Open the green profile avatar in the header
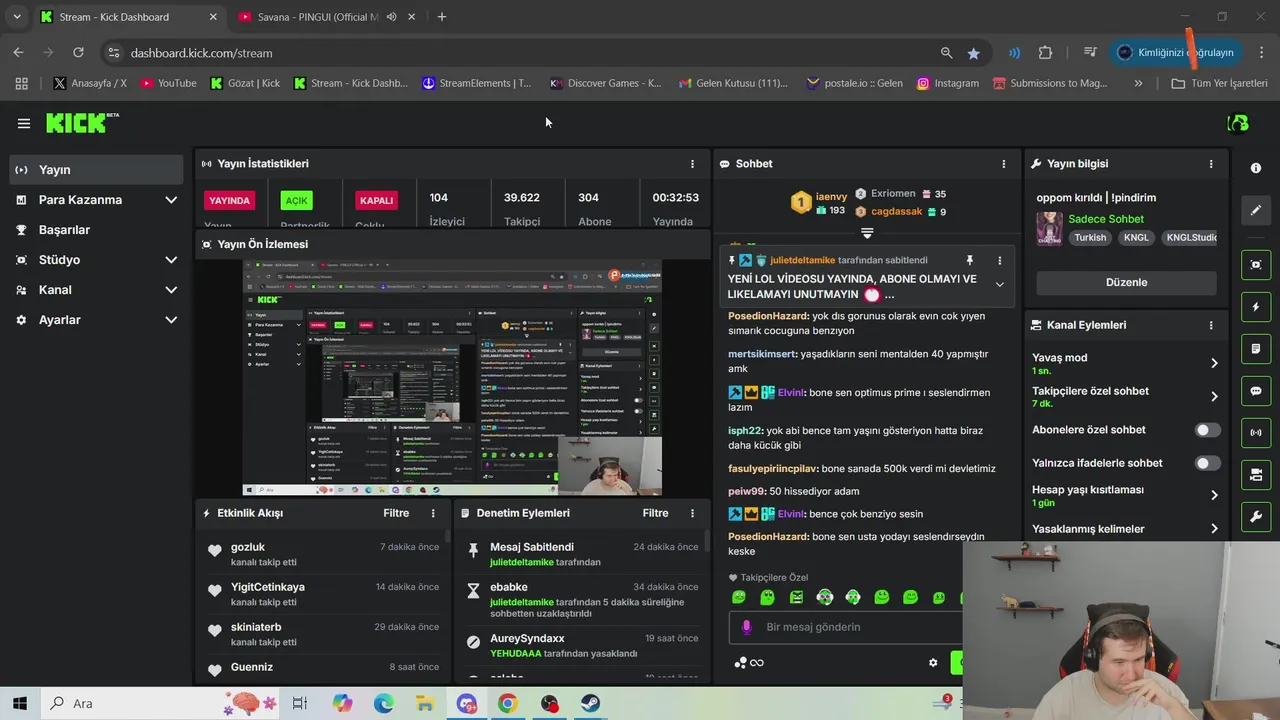 tap(1238, 123)
